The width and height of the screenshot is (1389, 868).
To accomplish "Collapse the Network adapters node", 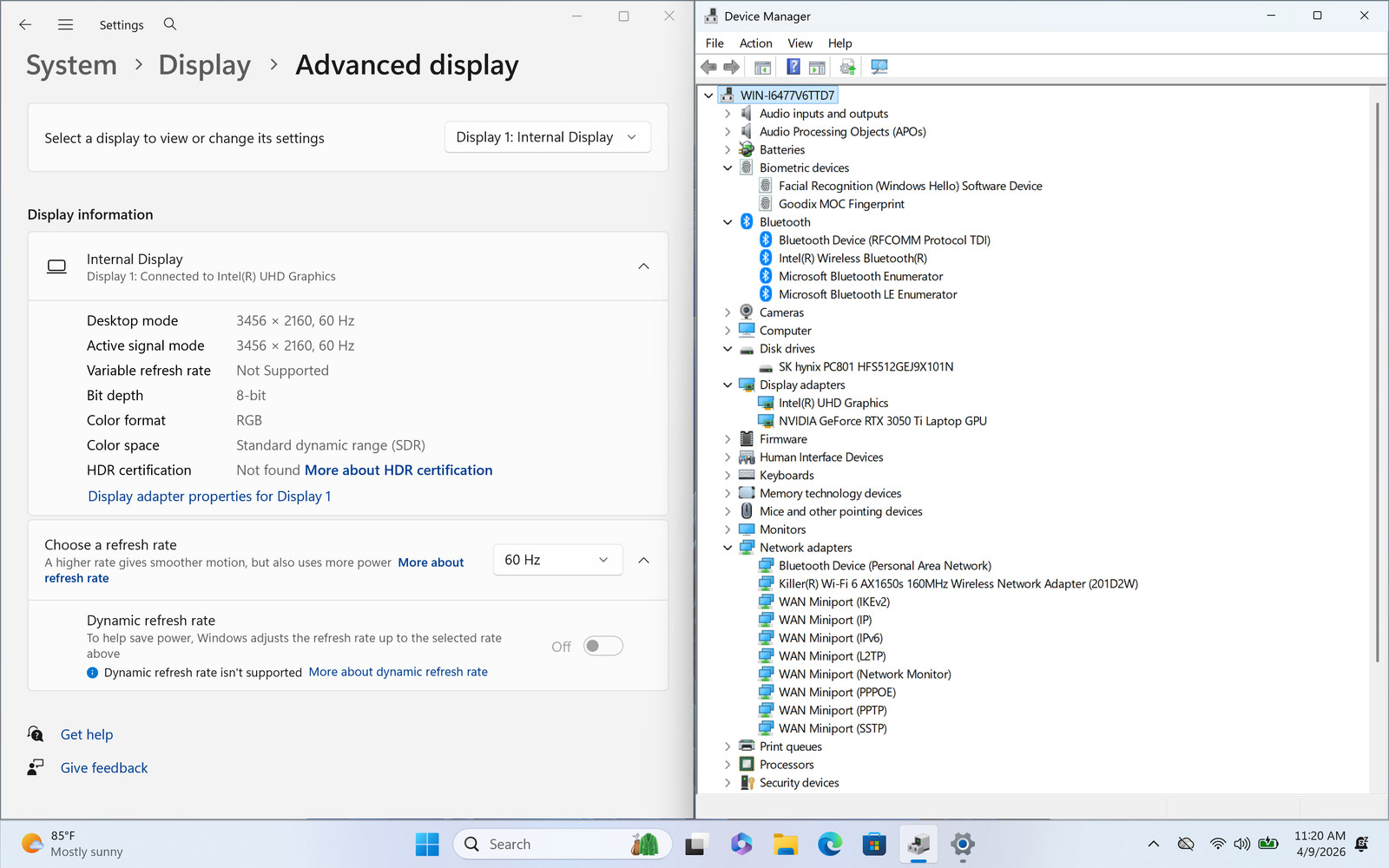I will [727, 548].
